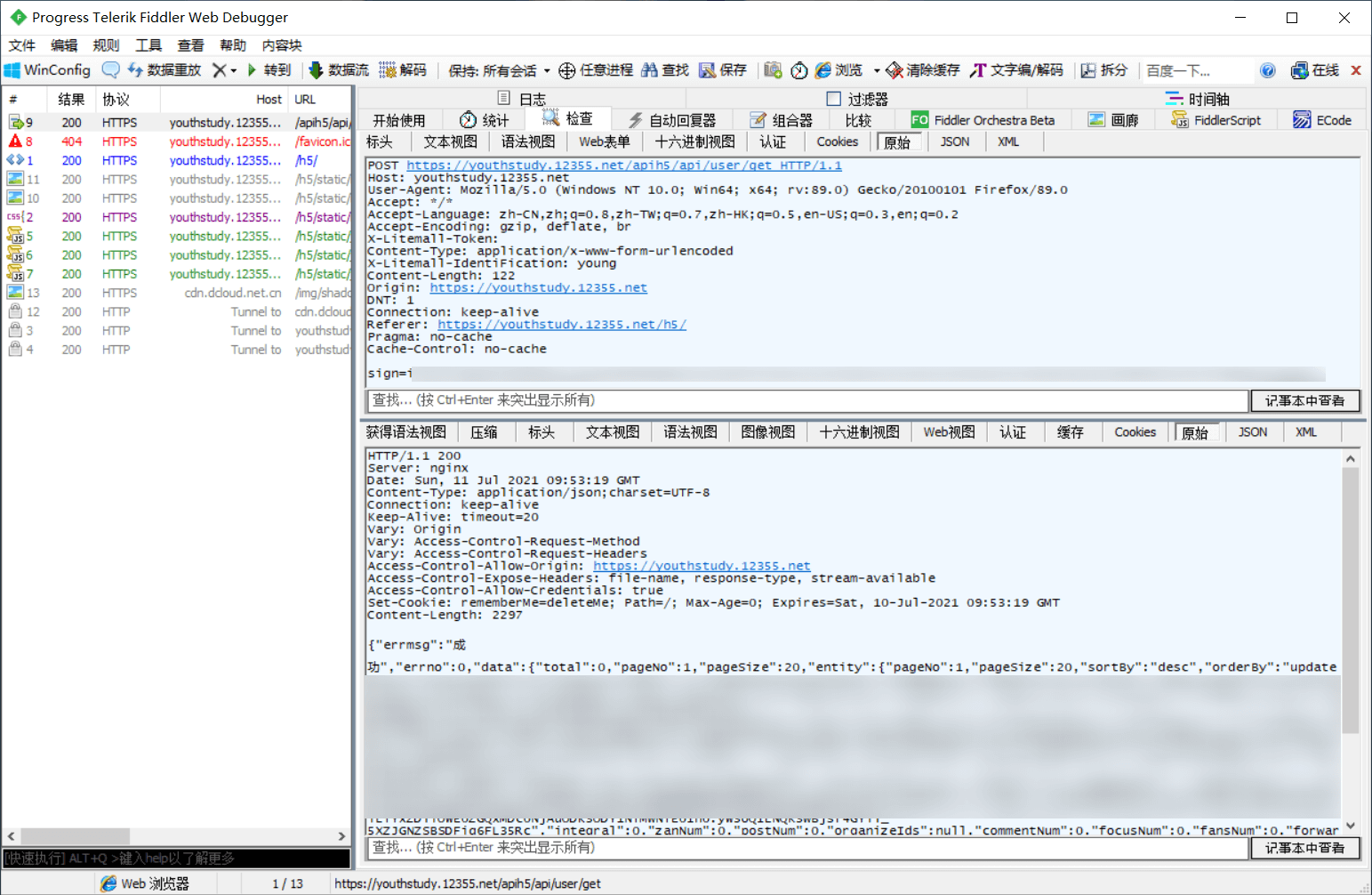The width and height of the screenshot is (1372, 895).
Task: Open the ECode tab
Action: 1323,120
